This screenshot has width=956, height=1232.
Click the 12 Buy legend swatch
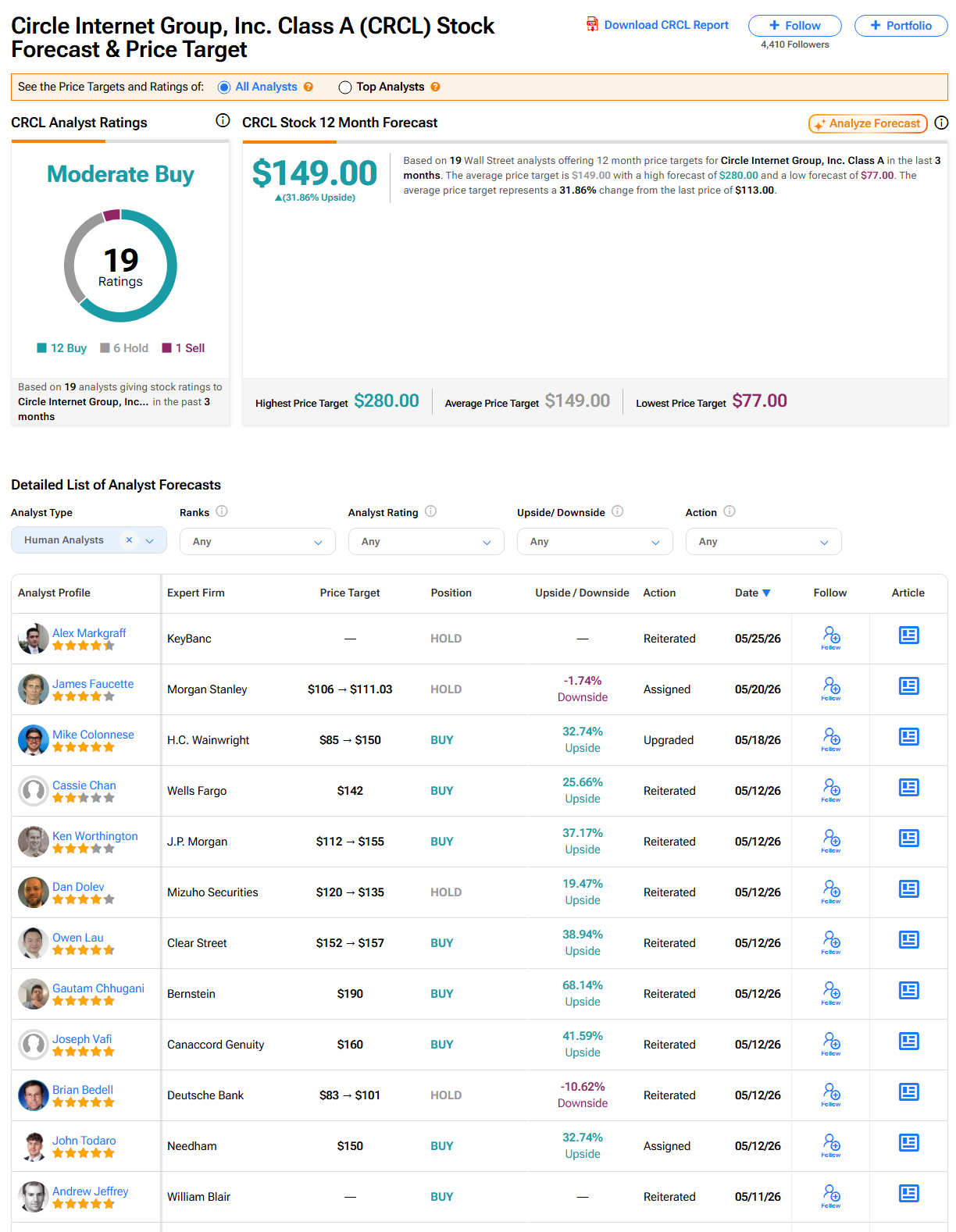pyautogui.click(x=42, y=348)
